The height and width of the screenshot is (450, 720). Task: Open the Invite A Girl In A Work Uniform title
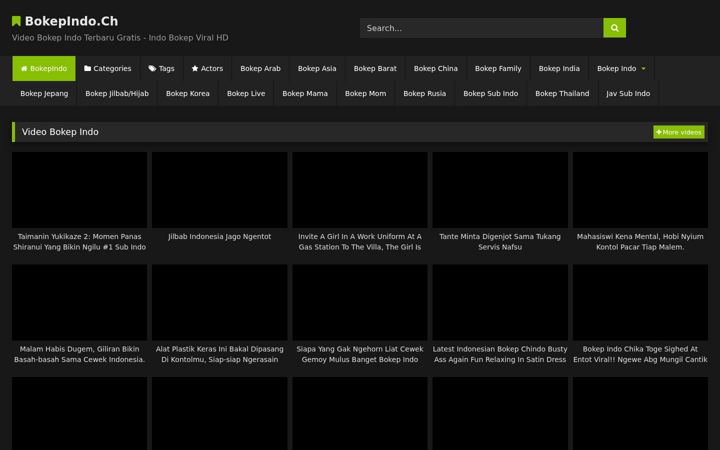click(360, 242)
